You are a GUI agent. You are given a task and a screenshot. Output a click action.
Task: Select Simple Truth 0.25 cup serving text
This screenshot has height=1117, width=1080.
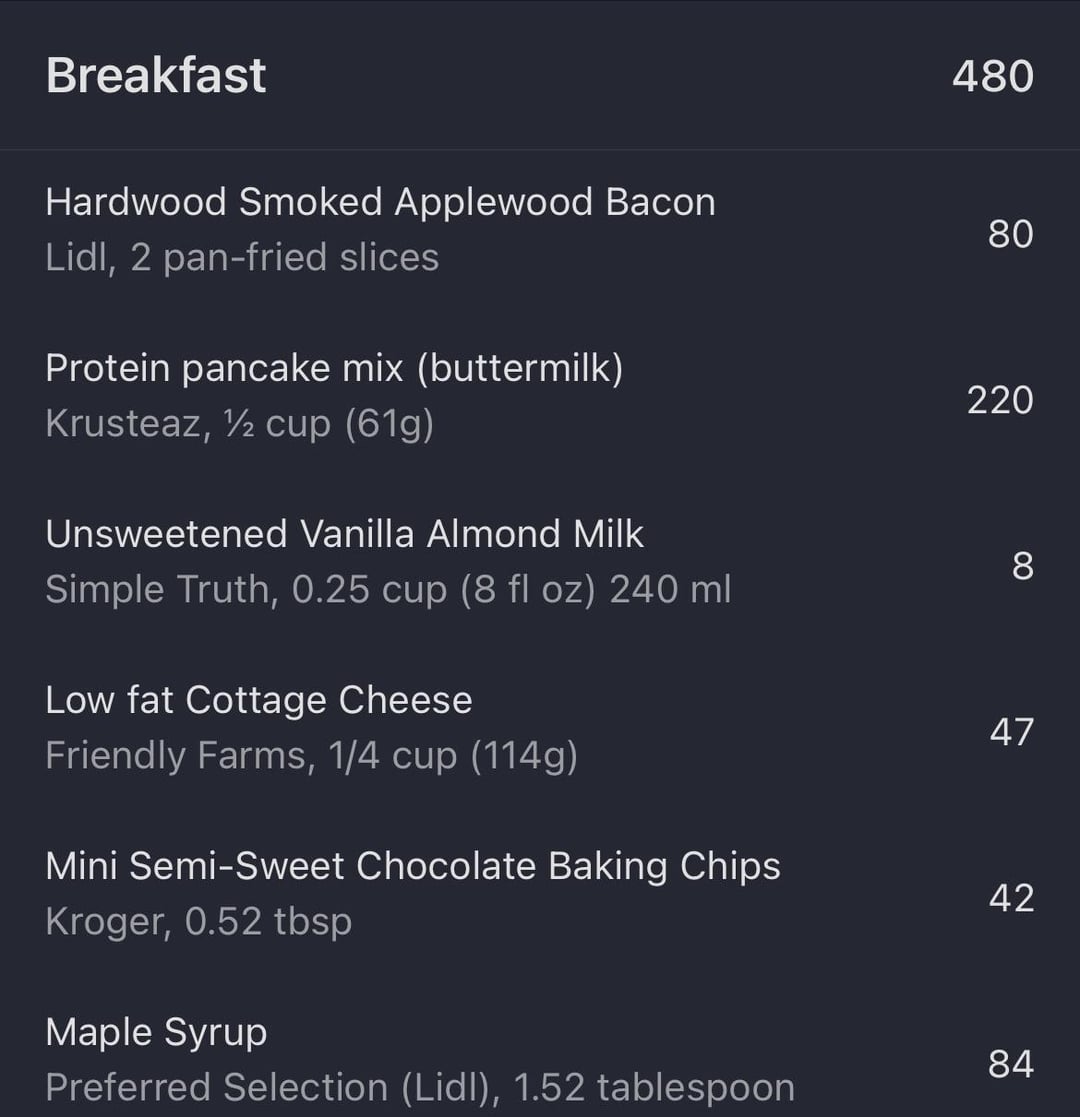pyautogui.click(x=388, y=590)
